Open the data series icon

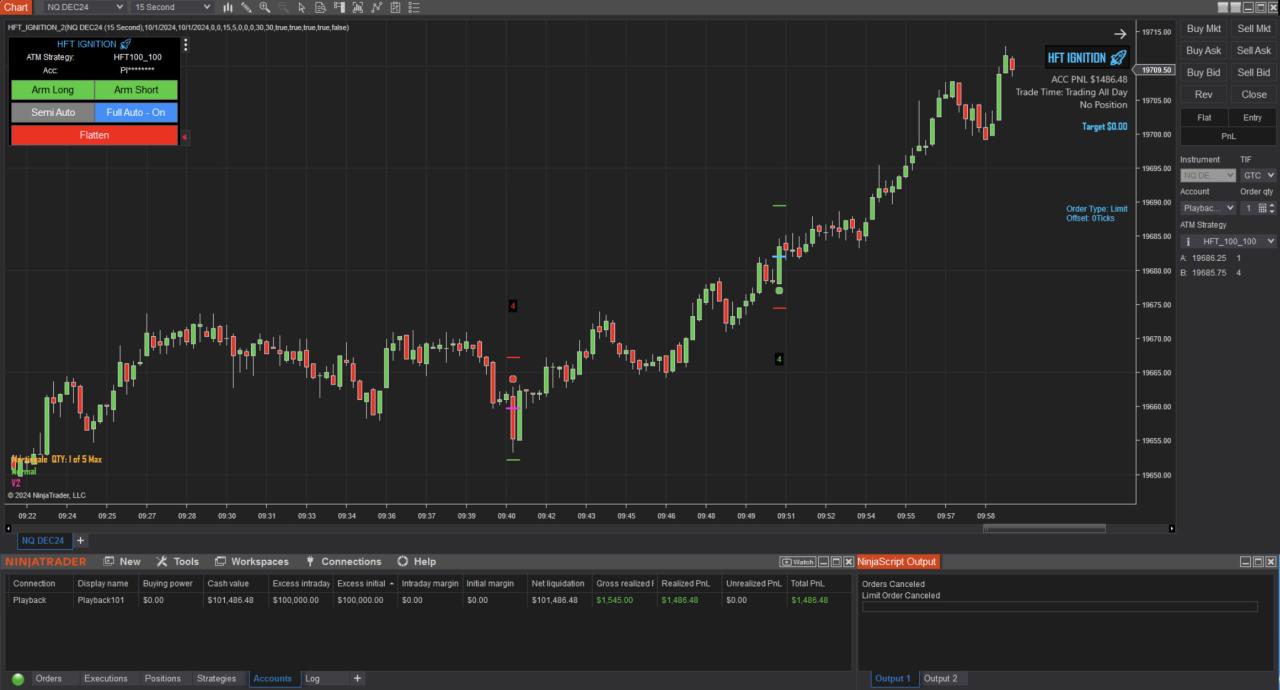[358, 7]
